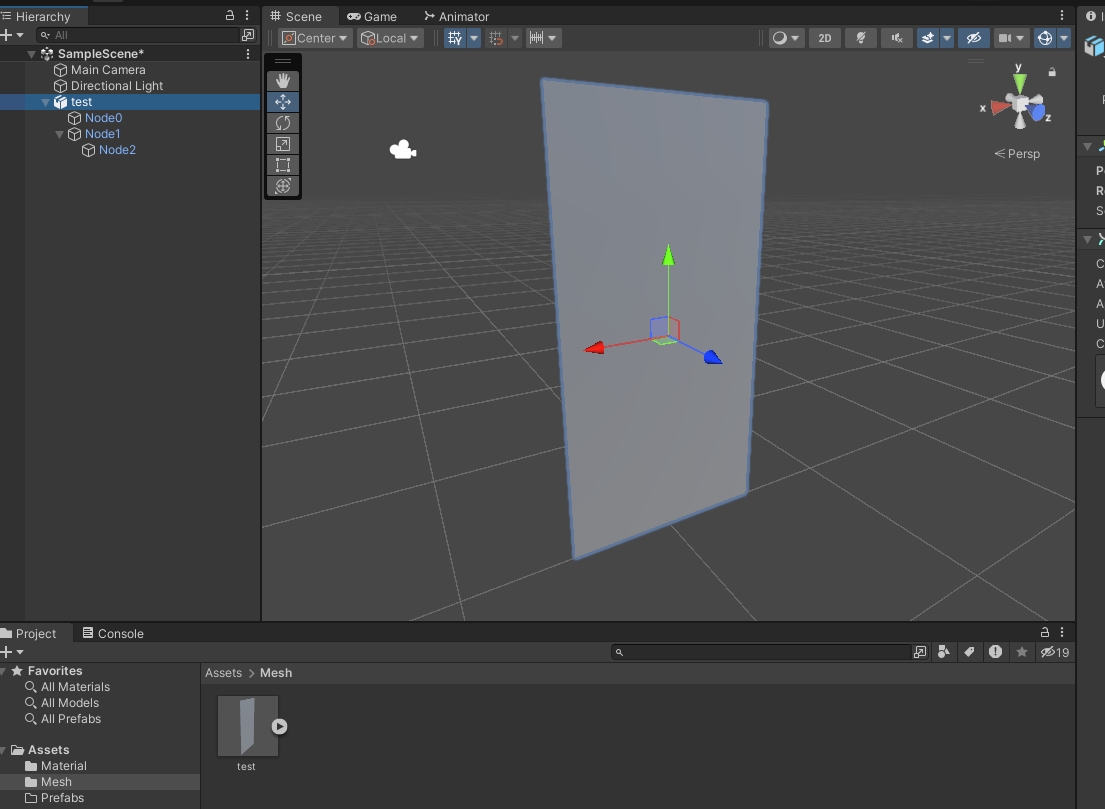Expand test asset sub-assets arrow
Image resolution: width=1105 pixels, height=809 pixels.
click(280, 726)
